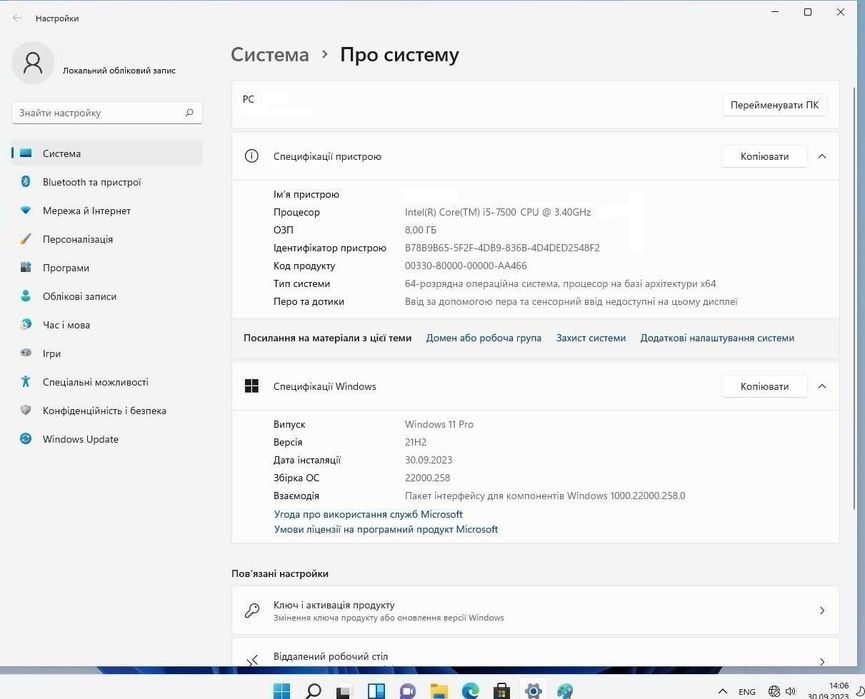Click the Windows 11 Pro edition value
The width and height of the screenshot is (865, 699).
tap(439, 424)
